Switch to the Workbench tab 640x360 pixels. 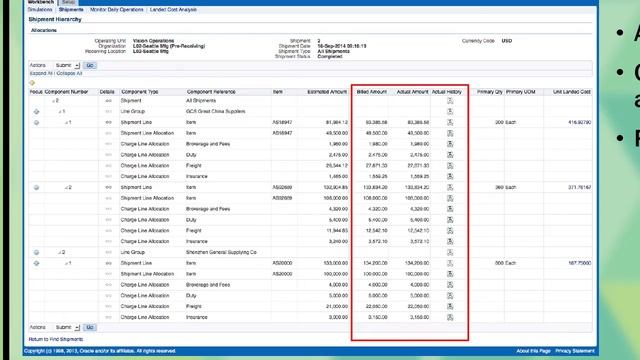click(x=40, y=2)
